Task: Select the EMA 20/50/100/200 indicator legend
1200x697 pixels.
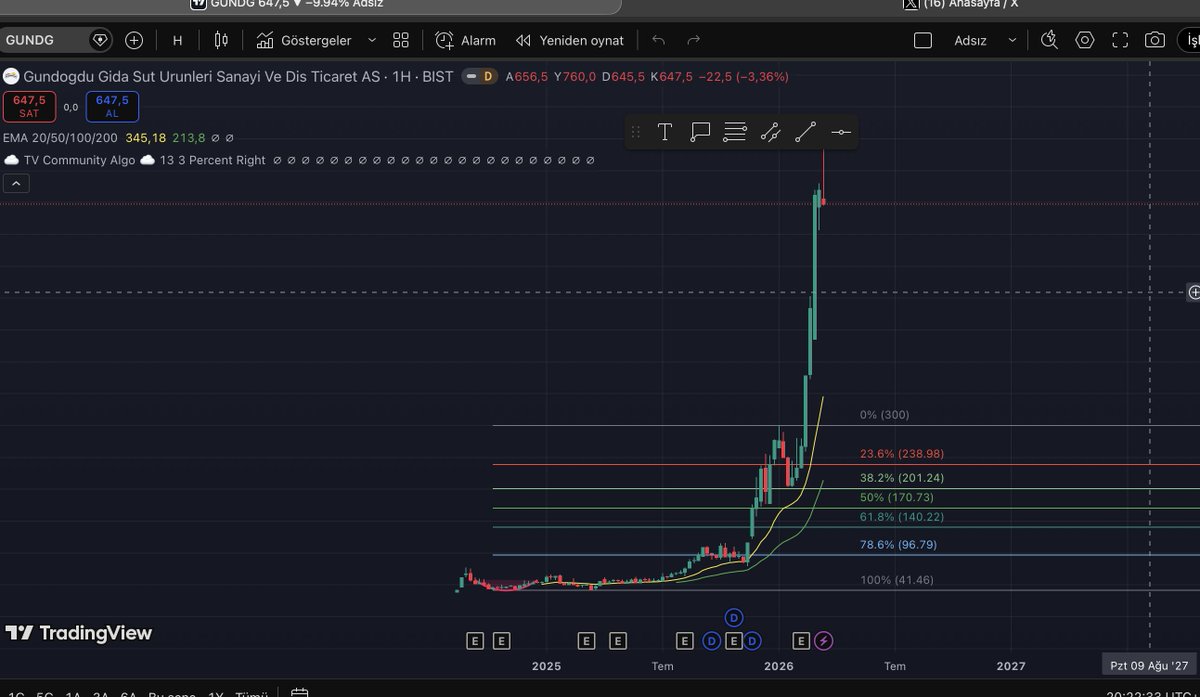Action: click(60, 138)
